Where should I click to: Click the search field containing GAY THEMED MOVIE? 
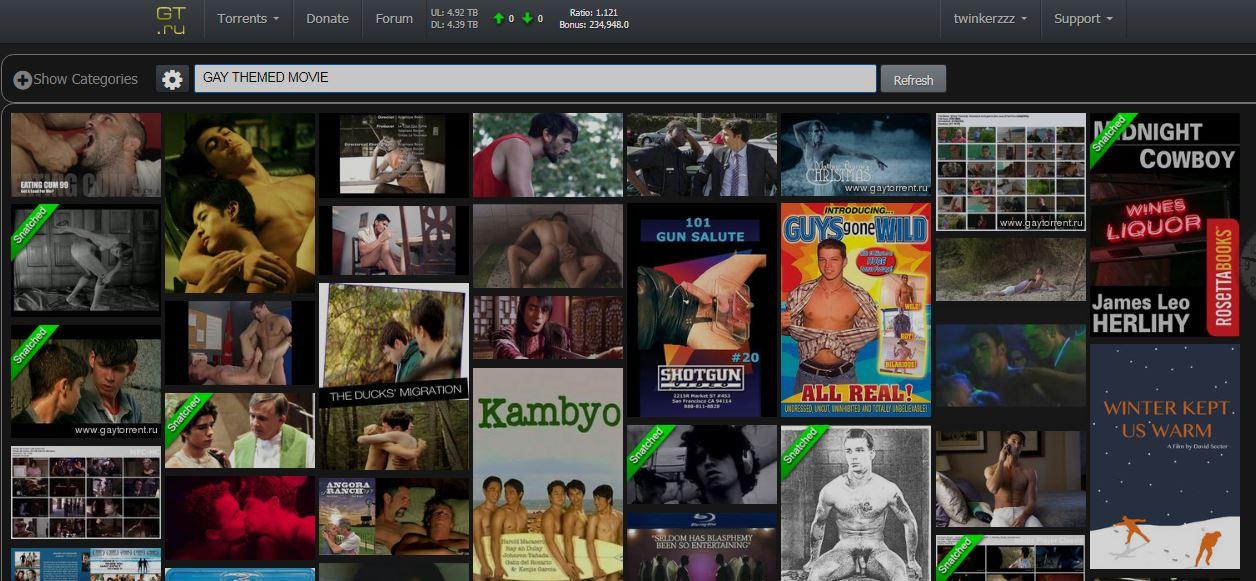[x=535, y=78]
